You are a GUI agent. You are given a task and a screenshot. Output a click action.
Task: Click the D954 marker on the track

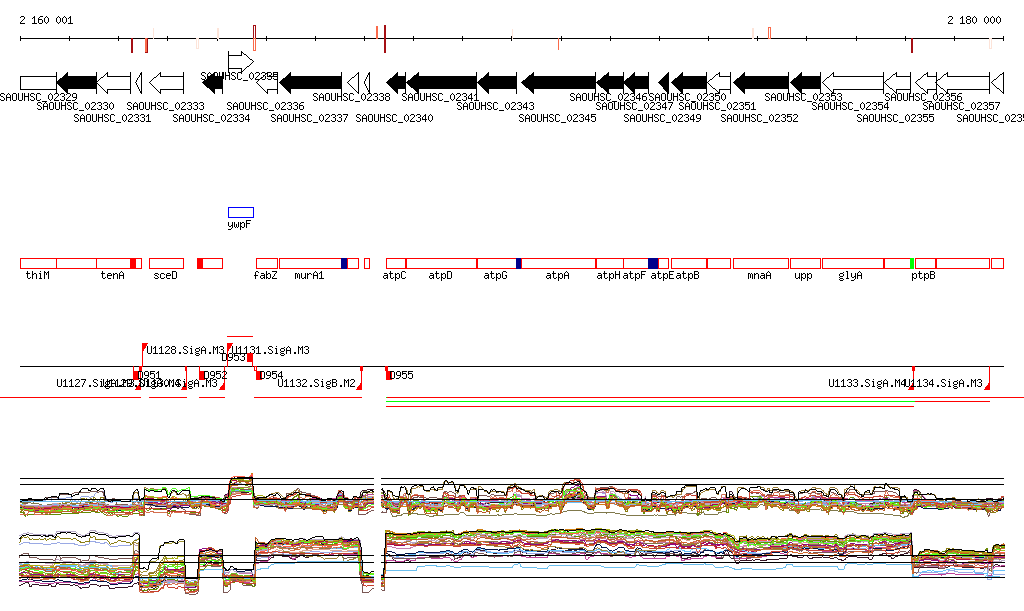271,375
